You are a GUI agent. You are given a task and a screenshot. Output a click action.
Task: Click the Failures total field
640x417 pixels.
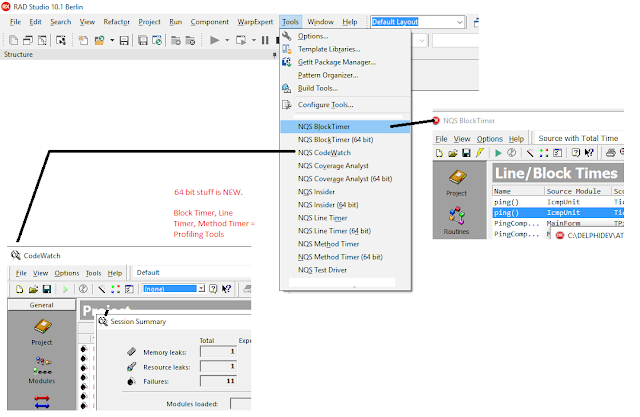click(x=218, y=381)
